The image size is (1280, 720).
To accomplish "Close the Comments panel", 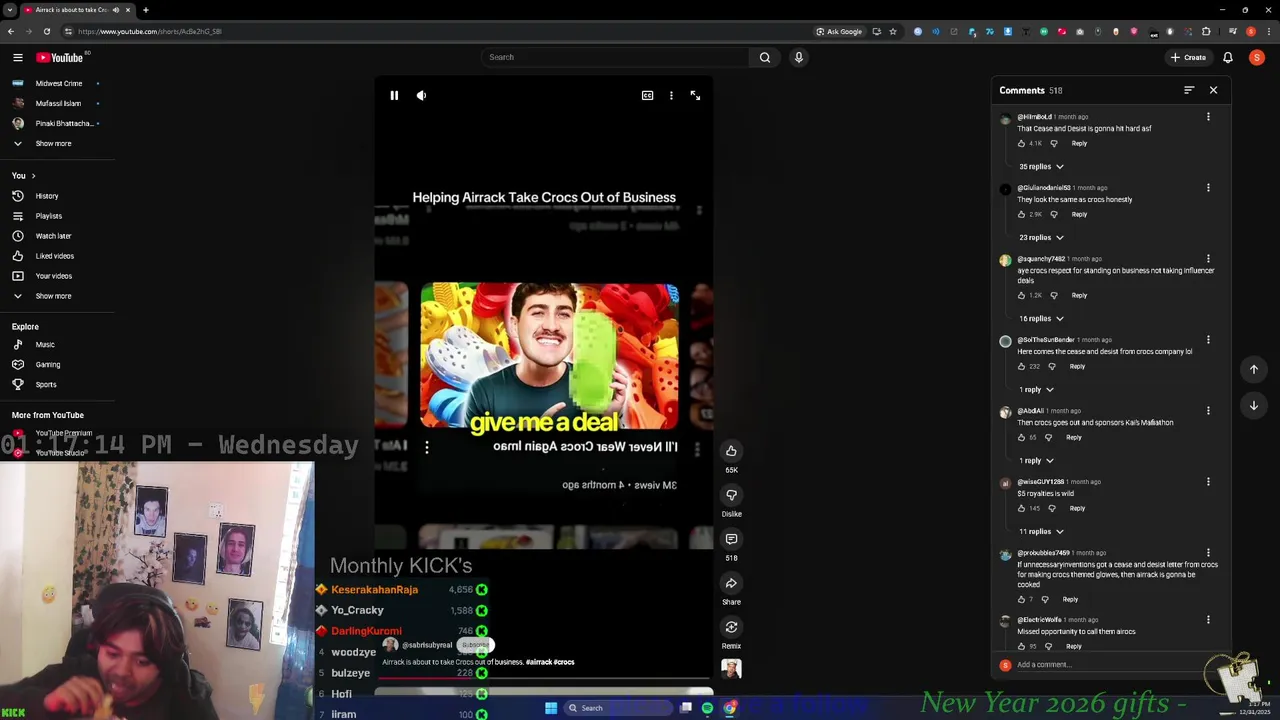I will [x=1213, y=90].
